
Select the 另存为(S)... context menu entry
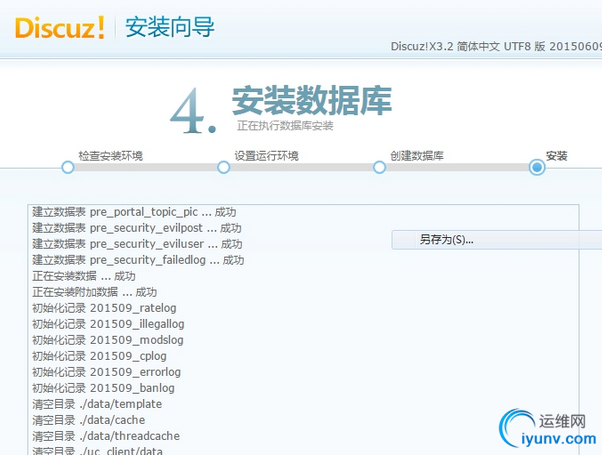[x=497, y=240]
